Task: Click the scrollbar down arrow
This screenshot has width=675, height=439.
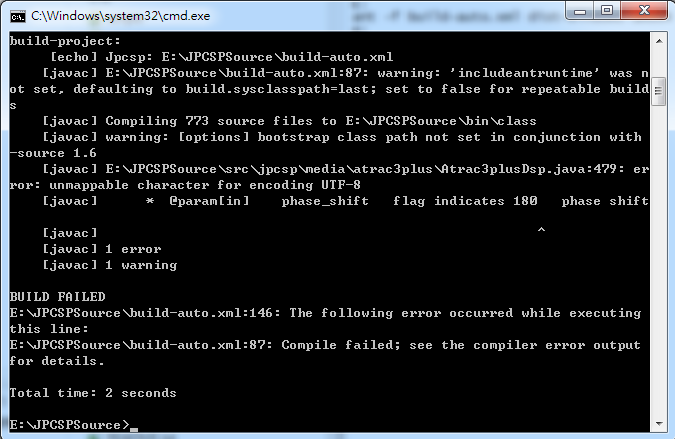Action: (x=659, y=424)
